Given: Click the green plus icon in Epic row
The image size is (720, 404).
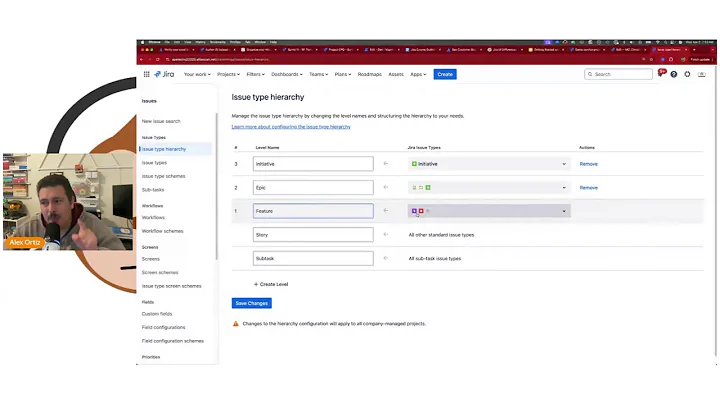Looking at the screenshot, I should [428, 187].
